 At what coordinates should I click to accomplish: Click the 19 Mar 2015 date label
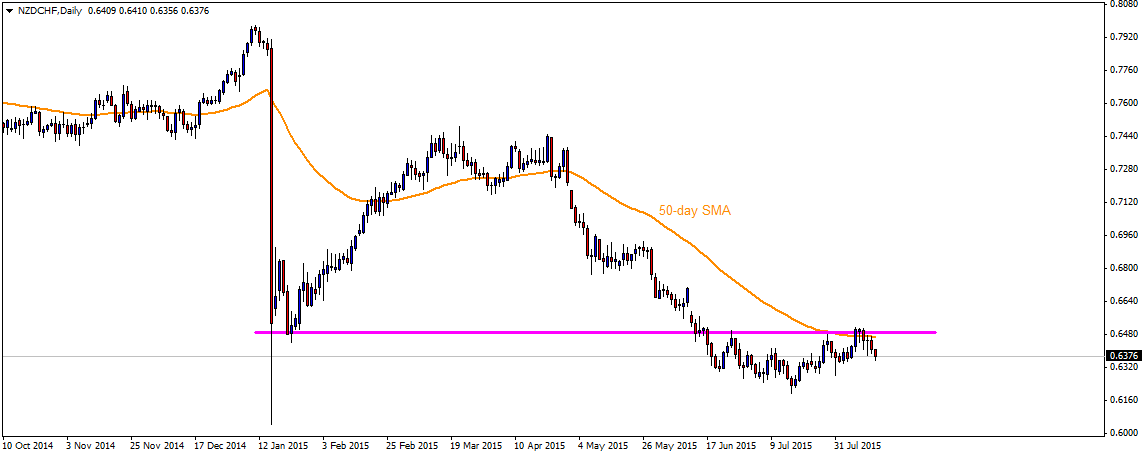474,445
